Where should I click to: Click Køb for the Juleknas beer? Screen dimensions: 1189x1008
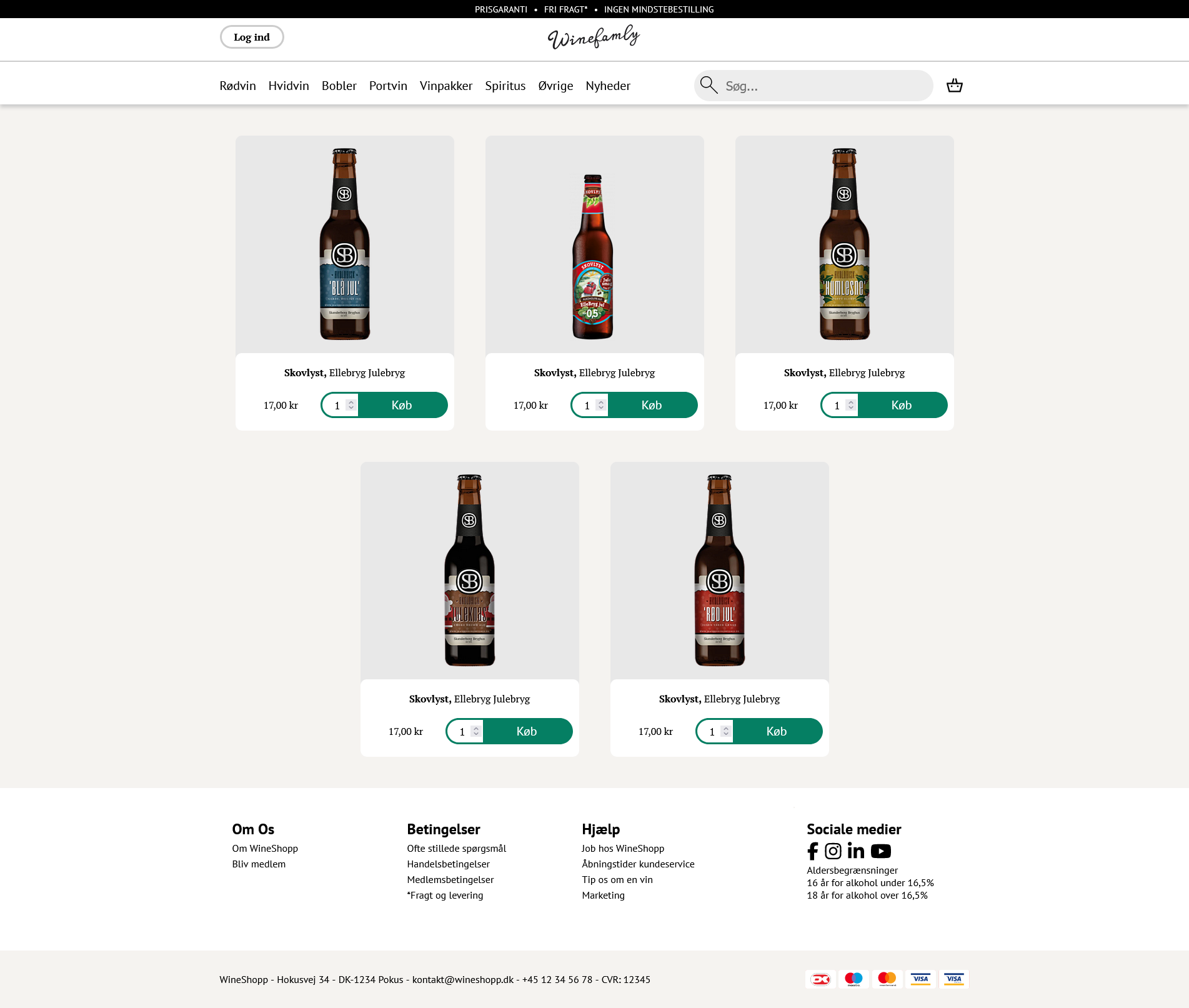tap(527, 731)
